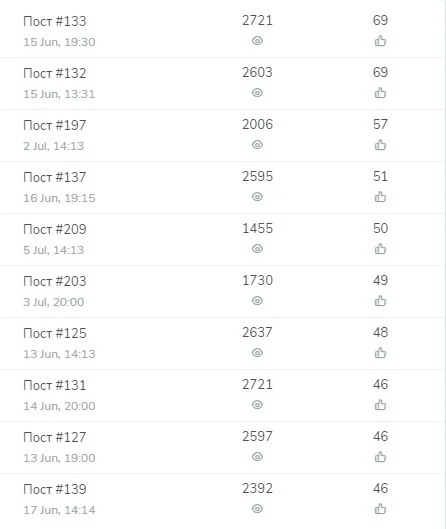Viewport: 446px width, 529px height.
Task: Click the thumbs-up icon for Пост #139
Action: pyautogui.click(x=380, y=508)
